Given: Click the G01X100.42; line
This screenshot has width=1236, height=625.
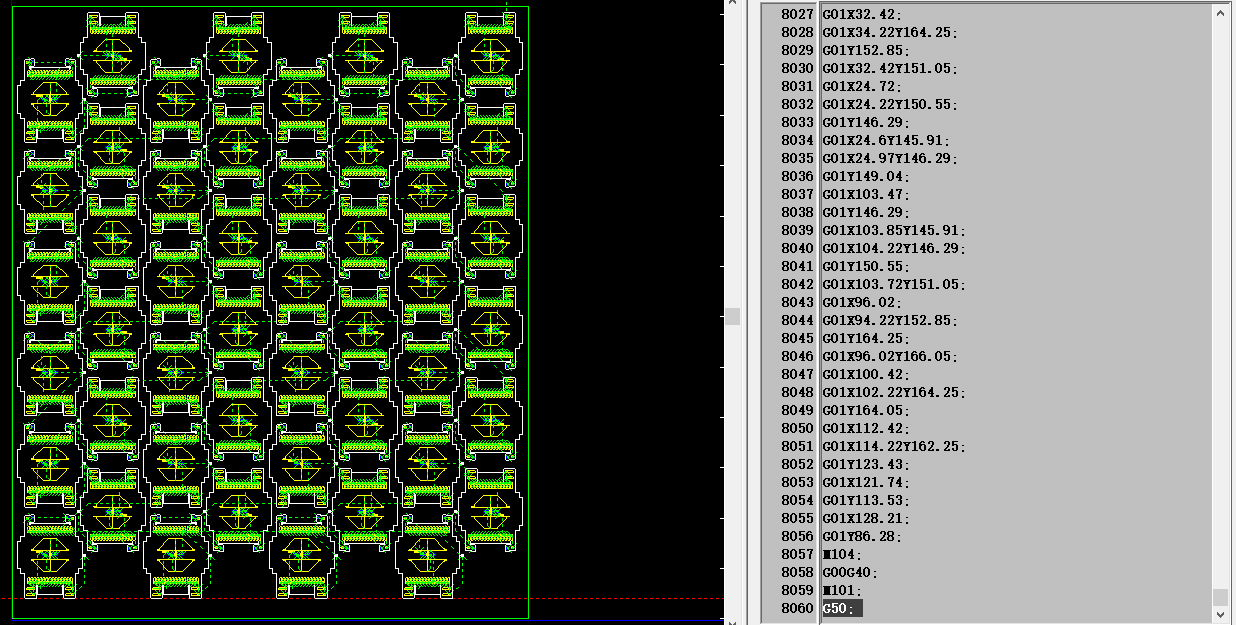Looking at the screenshot, I should [865, 375].
